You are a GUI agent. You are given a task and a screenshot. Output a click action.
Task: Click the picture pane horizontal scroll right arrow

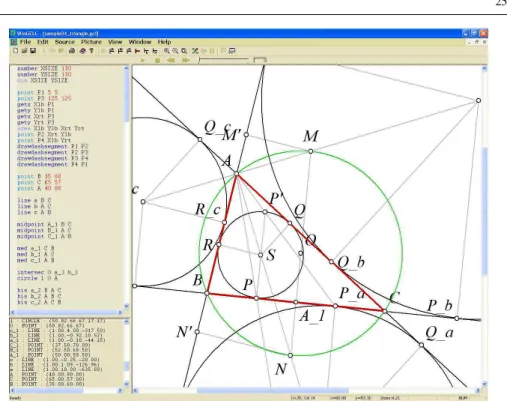478,390
